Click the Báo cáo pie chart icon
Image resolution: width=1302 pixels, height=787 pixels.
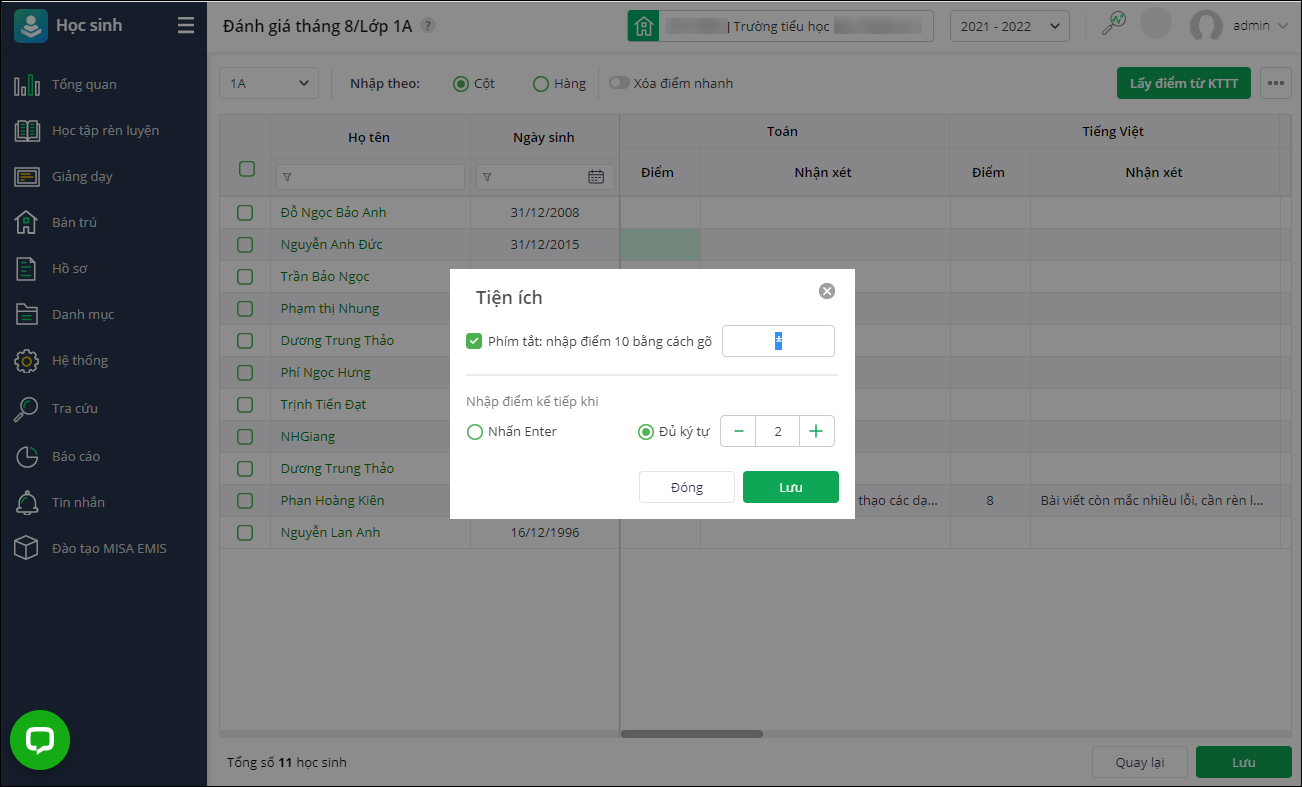[x=27, y=457]
